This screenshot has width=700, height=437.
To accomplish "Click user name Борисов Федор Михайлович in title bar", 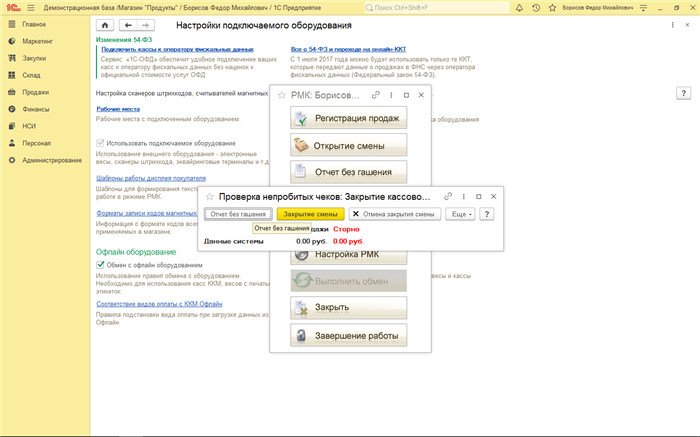I will click(597, 8).
